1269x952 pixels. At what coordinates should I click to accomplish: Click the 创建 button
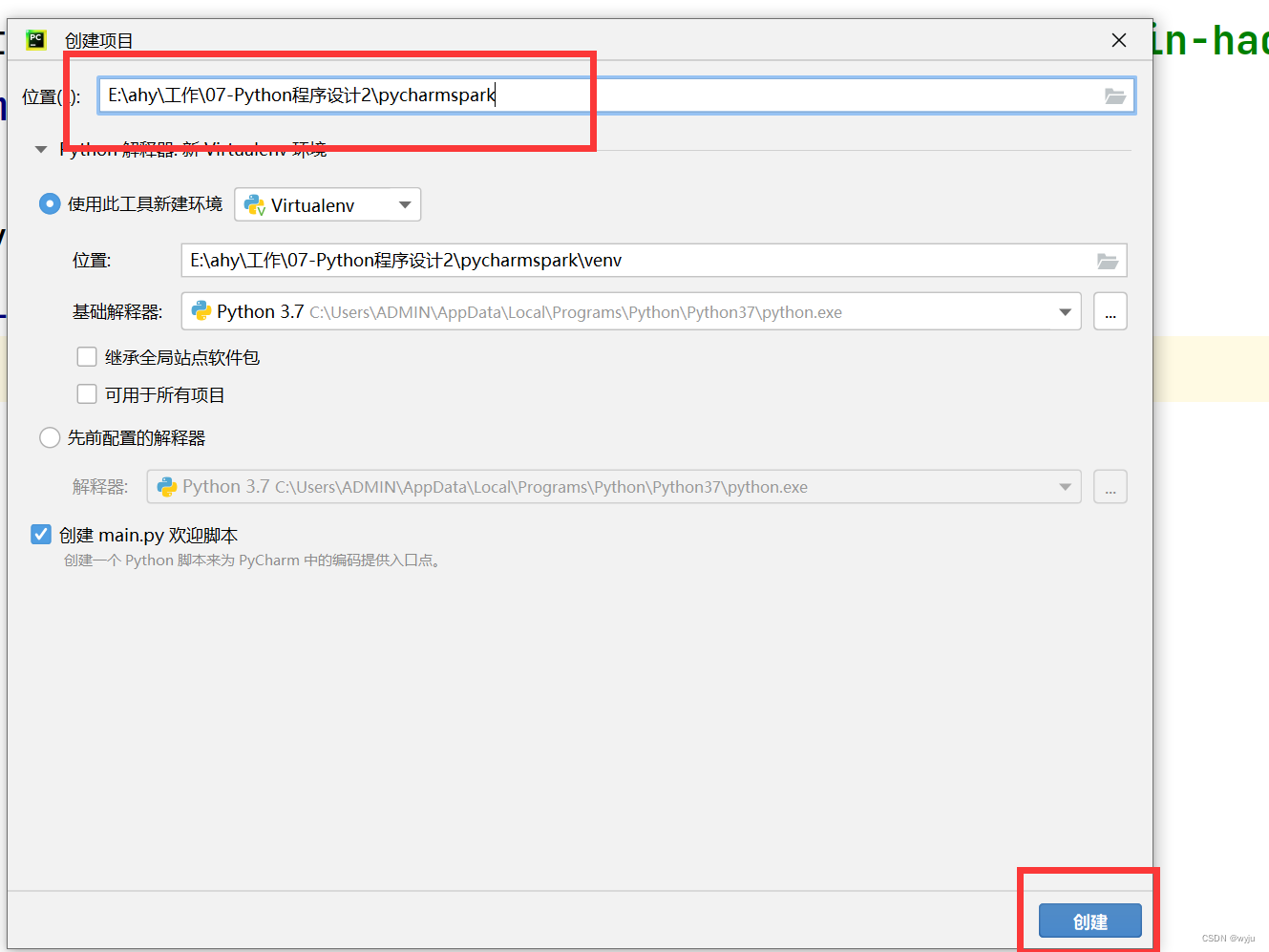point(1089,921)
